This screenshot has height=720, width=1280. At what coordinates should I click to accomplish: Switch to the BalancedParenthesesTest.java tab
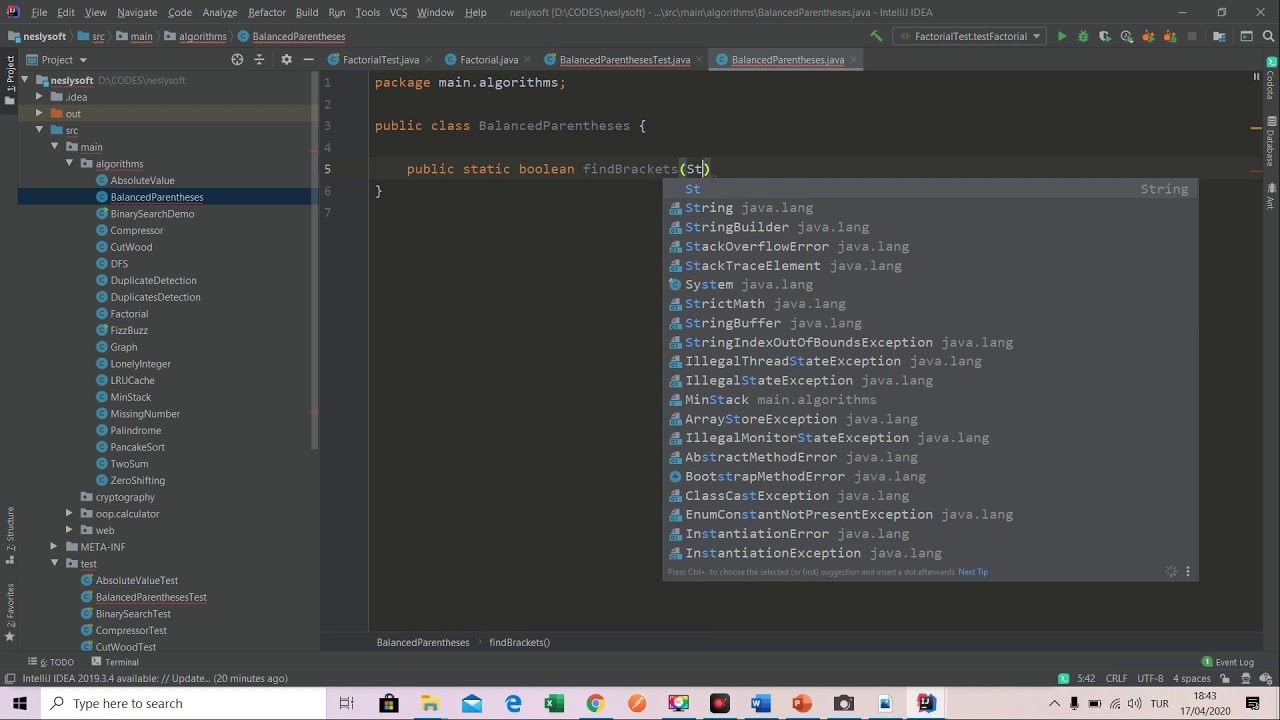click(624, 59)
